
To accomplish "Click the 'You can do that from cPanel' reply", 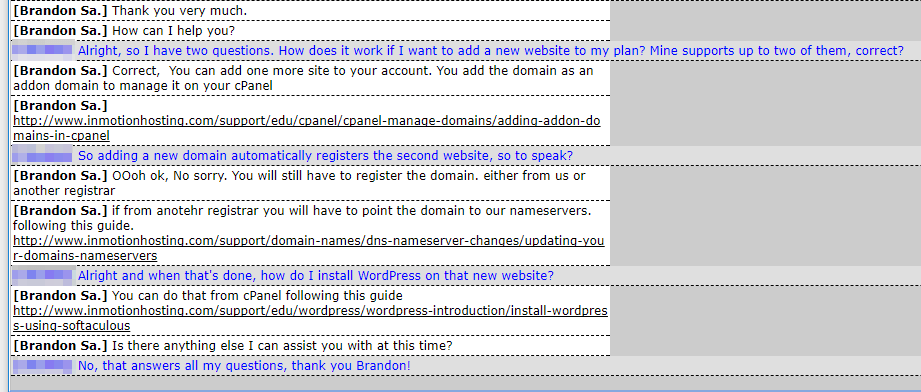I will [x=310, y=310].
